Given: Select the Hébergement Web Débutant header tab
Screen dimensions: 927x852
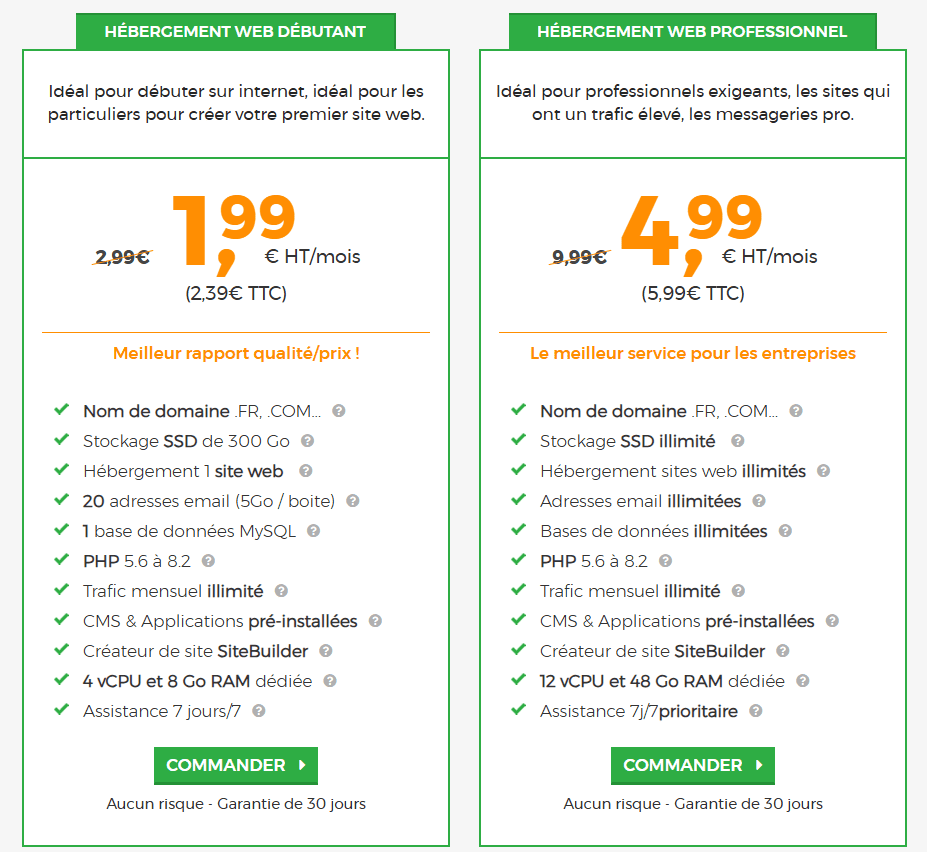Looking at the screenshot, I should tap(235, 31).
